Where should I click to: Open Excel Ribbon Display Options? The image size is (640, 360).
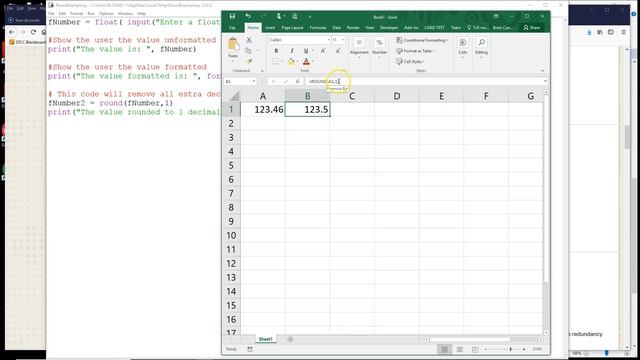point(496,16)
